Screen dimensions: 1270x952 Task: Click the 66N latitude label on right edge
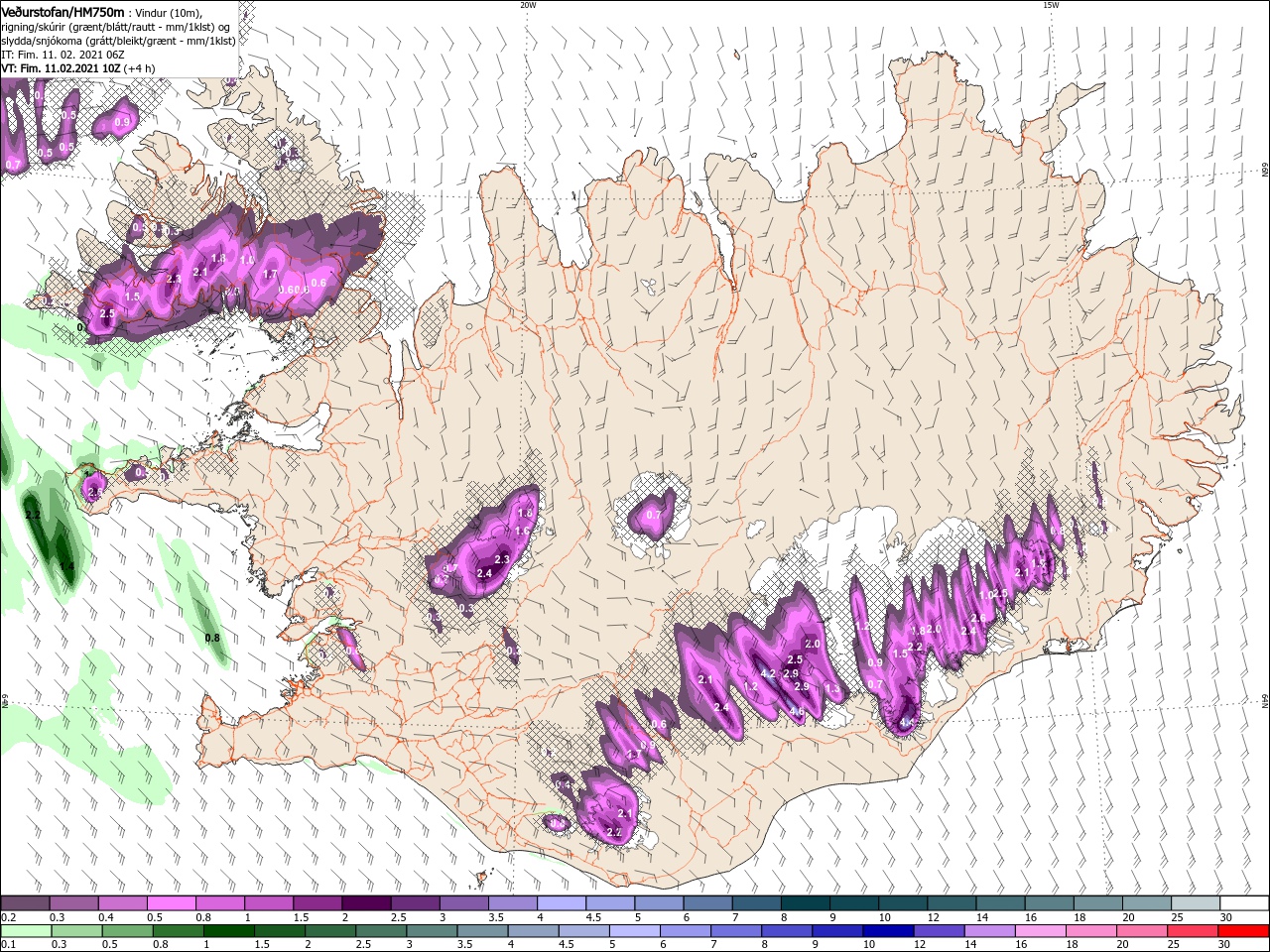click(x=1265, y=170)
